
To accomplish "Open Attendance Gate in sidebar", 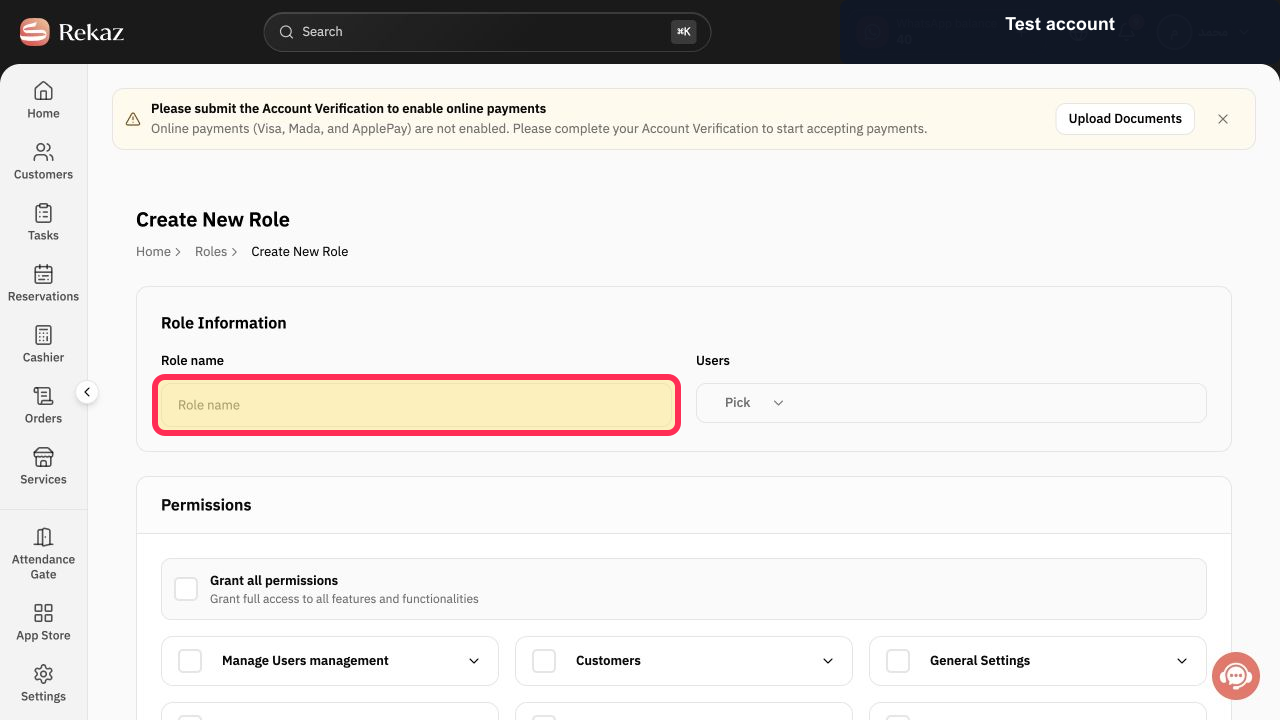I will (43, 553).
